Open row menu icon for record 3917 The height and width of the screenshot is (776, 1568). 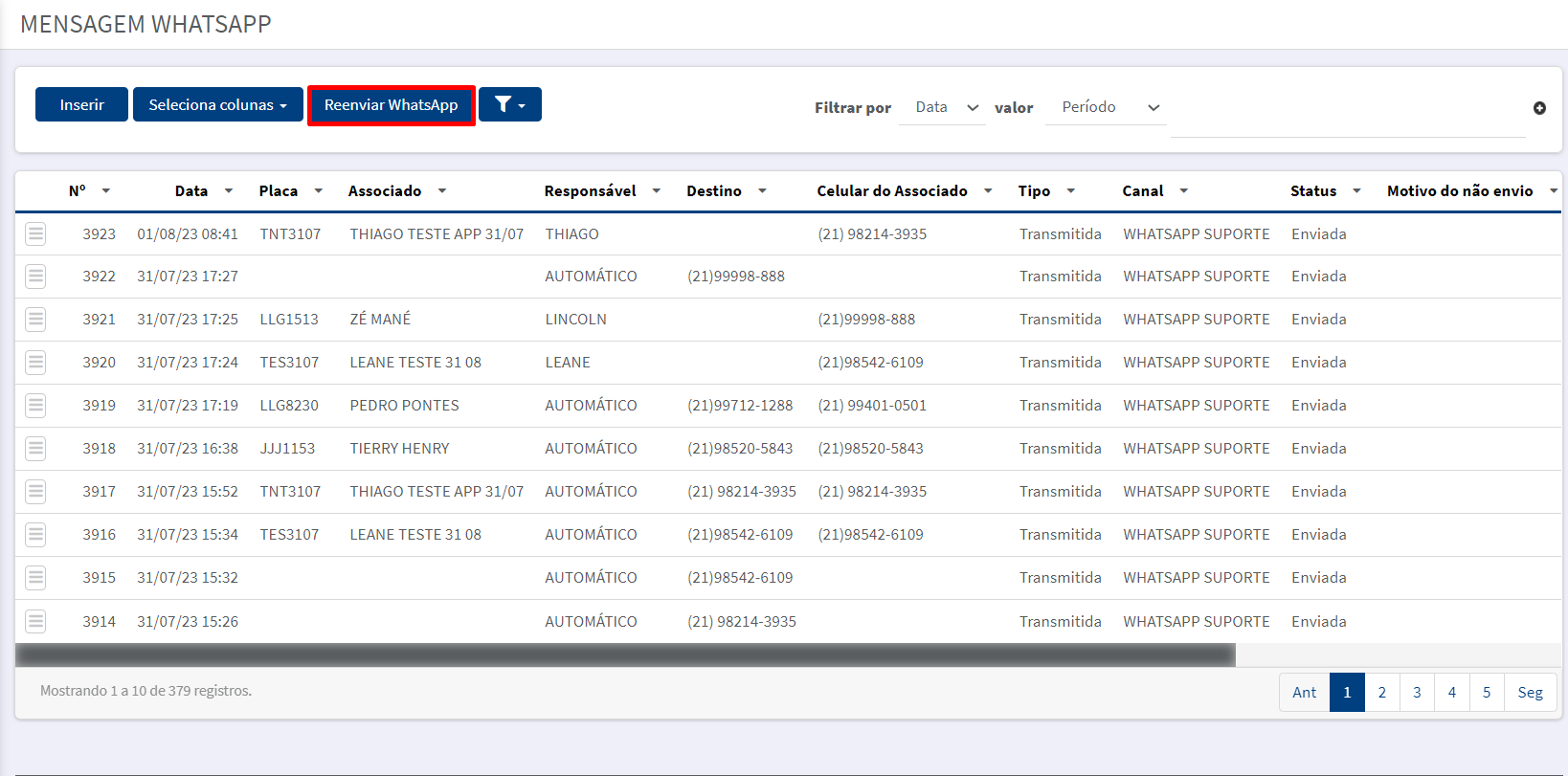click(35, 492)
